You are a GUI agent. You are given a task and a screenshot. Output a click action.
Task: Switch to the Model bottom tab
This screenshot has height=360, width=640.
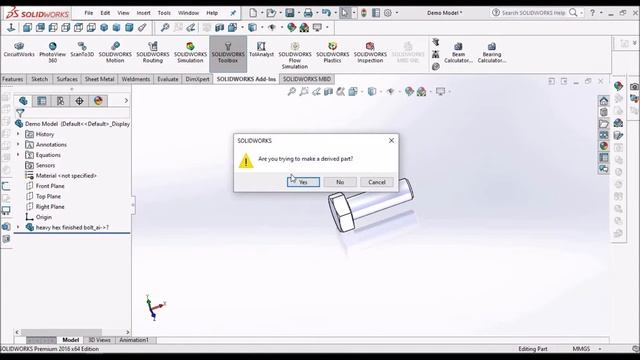[71, 340]
